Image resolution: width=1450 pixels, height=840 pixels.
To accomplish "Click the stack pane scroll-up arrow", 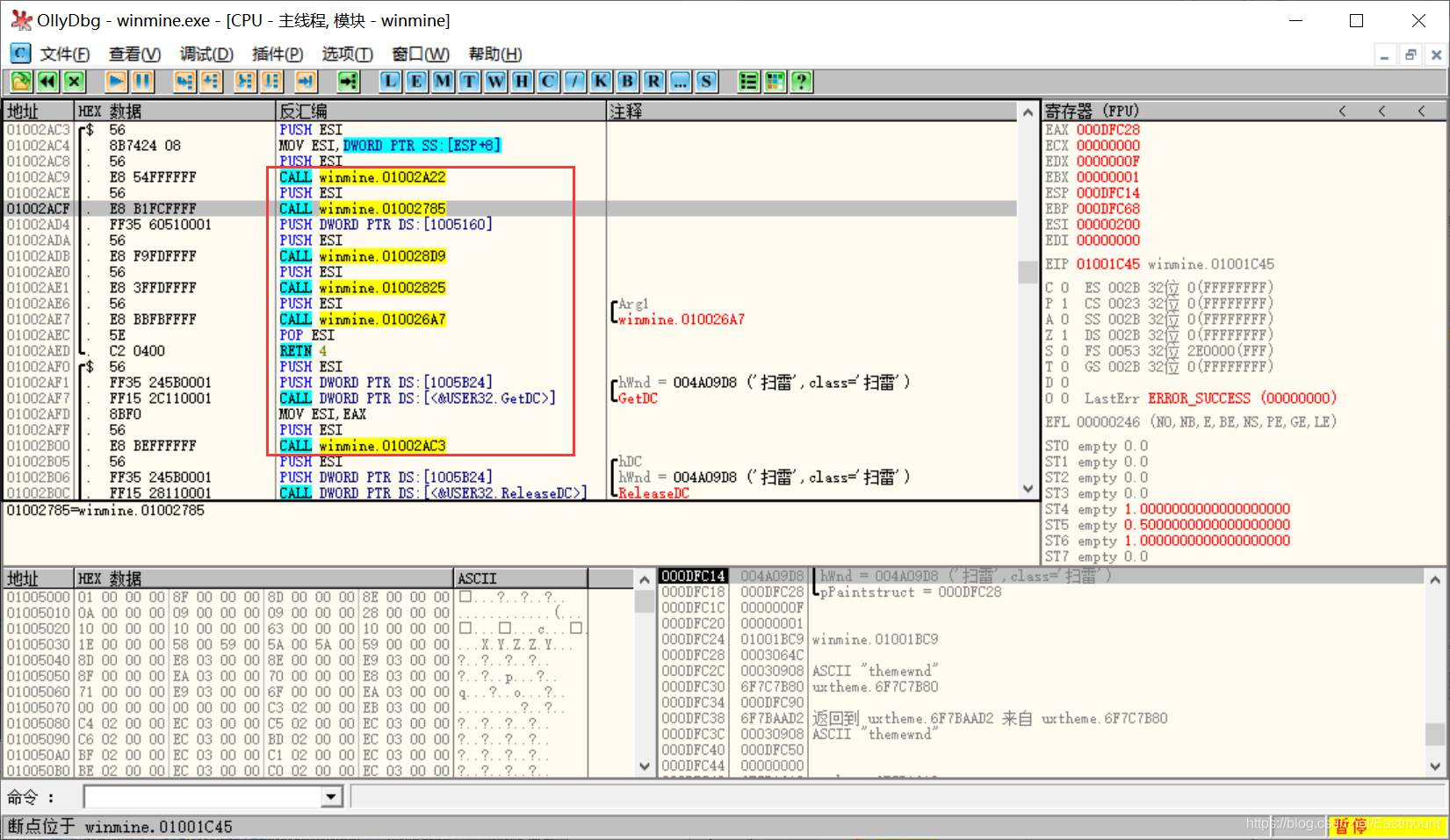I will pyautogui.click(x=1435, y=579).
